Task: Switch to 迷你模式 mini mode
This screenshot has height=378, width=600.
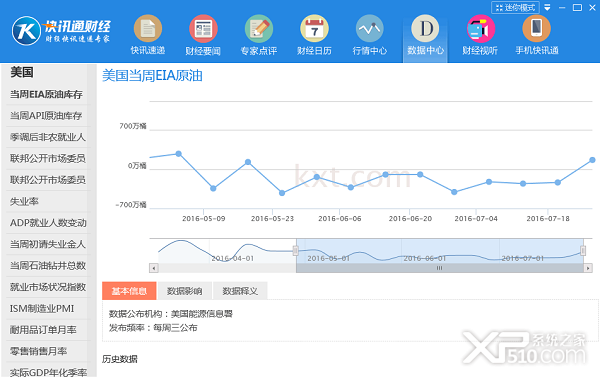Action: pyautogui.click(x=515, y=7)
